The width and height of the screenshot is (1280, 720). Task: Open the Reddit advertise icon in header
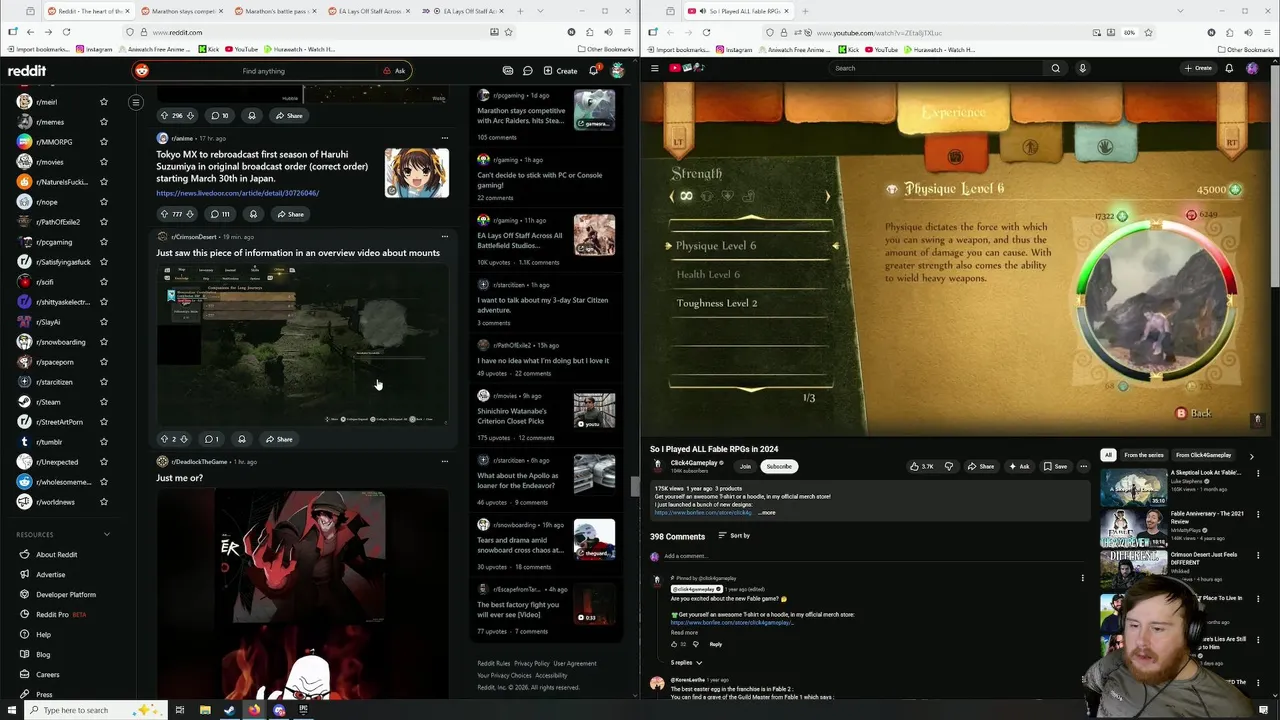pyautogui.click(x=508, y=71)
